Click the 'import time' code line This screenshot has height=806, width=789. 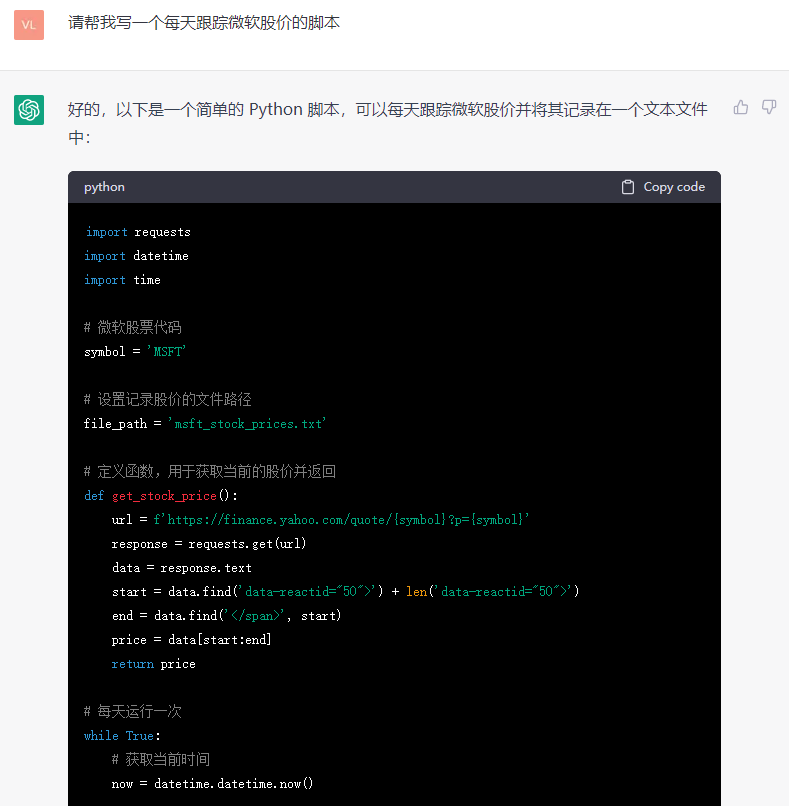tap(122, 280)
